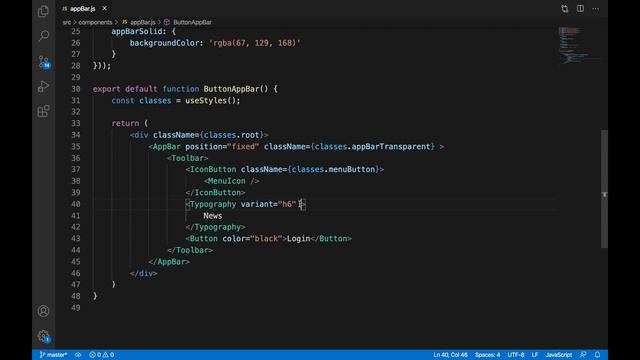Open the errors and warnings count

click(x=102, y=355)
